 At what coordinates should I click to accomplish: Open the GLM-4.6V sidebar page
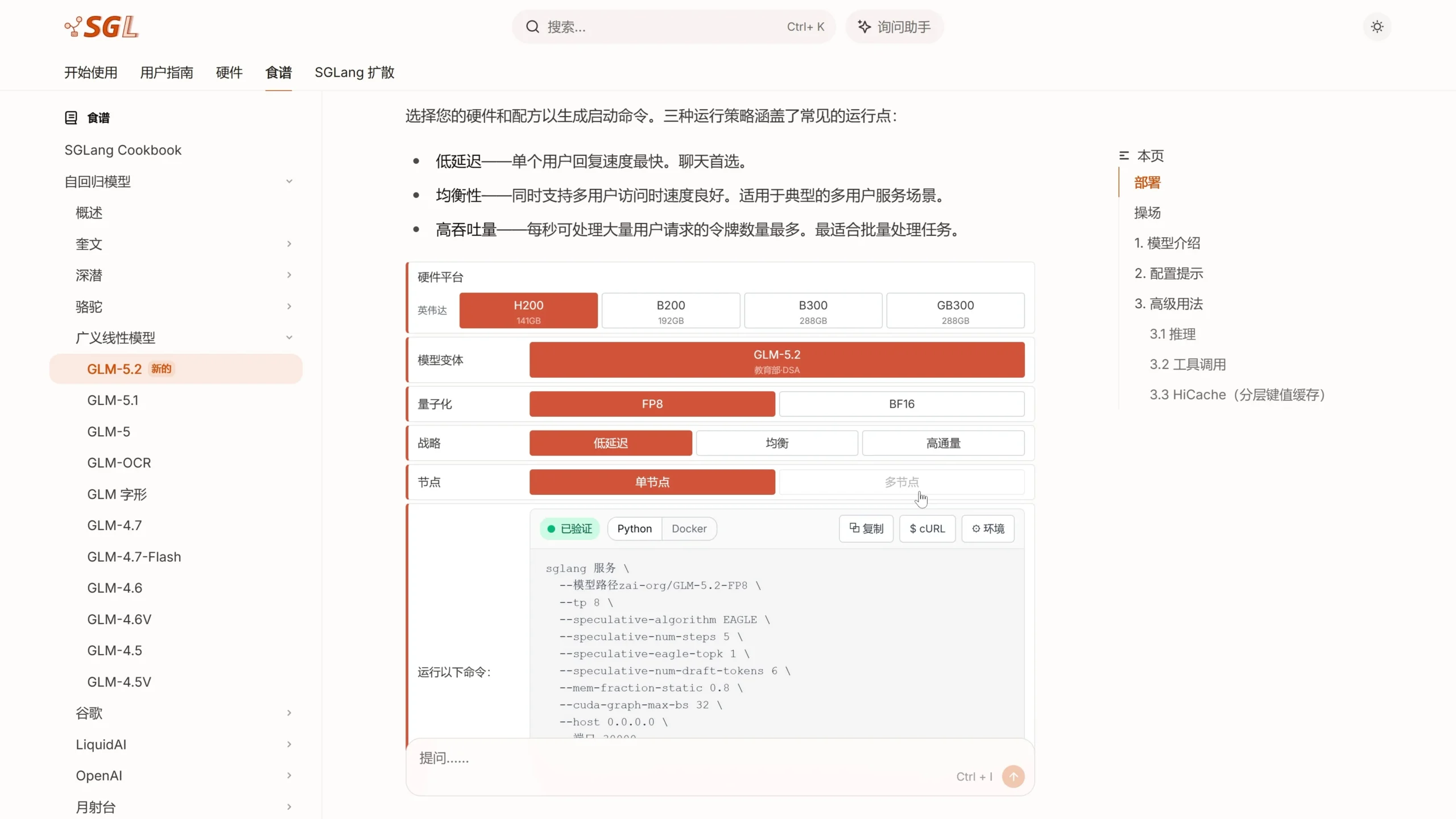(x=119, y=619)
